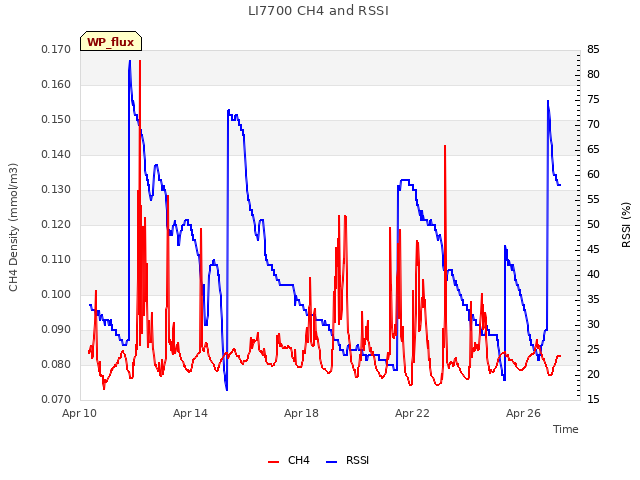Viewport: 640px width, 480px height.
Task: Click the 80 right axis value
Action: point(593,74)
